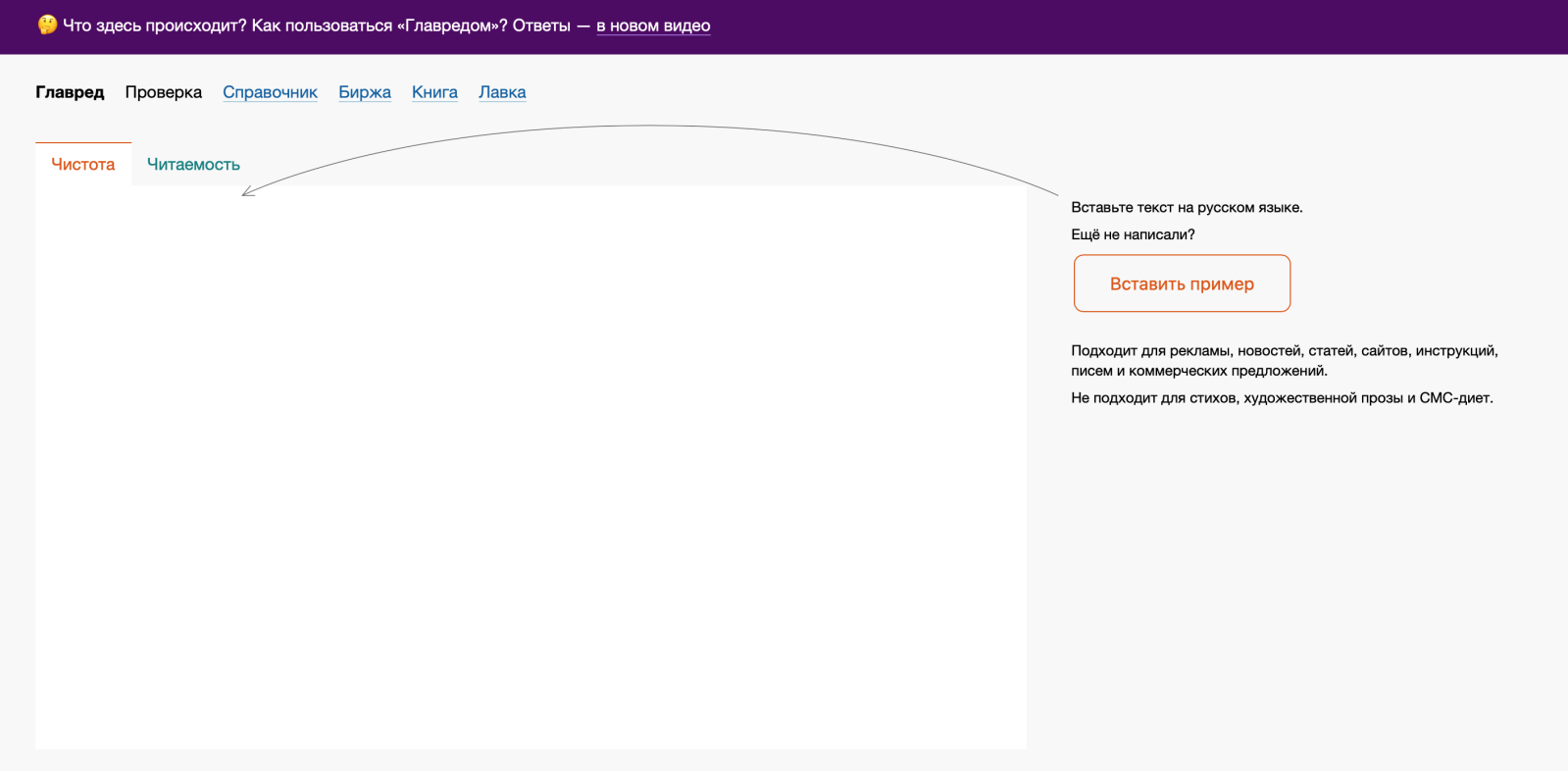Click the Главред brand name
The height and width of the screenshot is (771, 1568).
(x=70, y=92)
